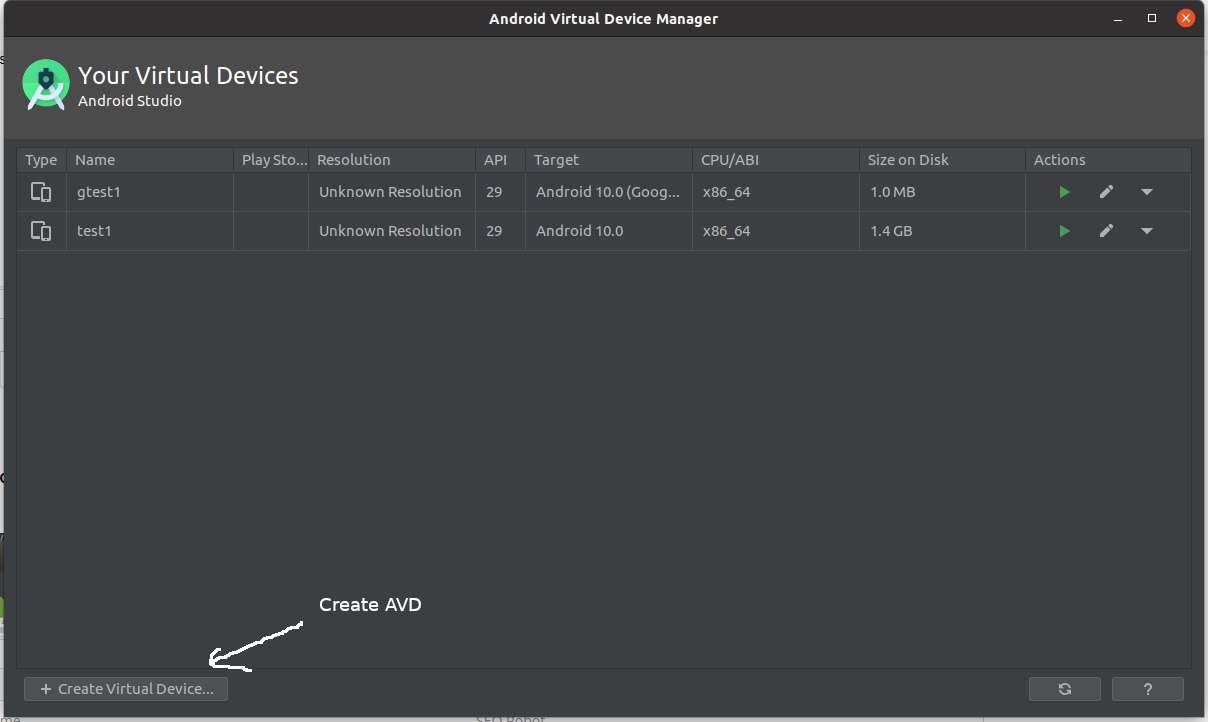Screen dimensions: 1208x722
Task: Open gtest1 more actions dropdown arrow
Action: 1147,192
